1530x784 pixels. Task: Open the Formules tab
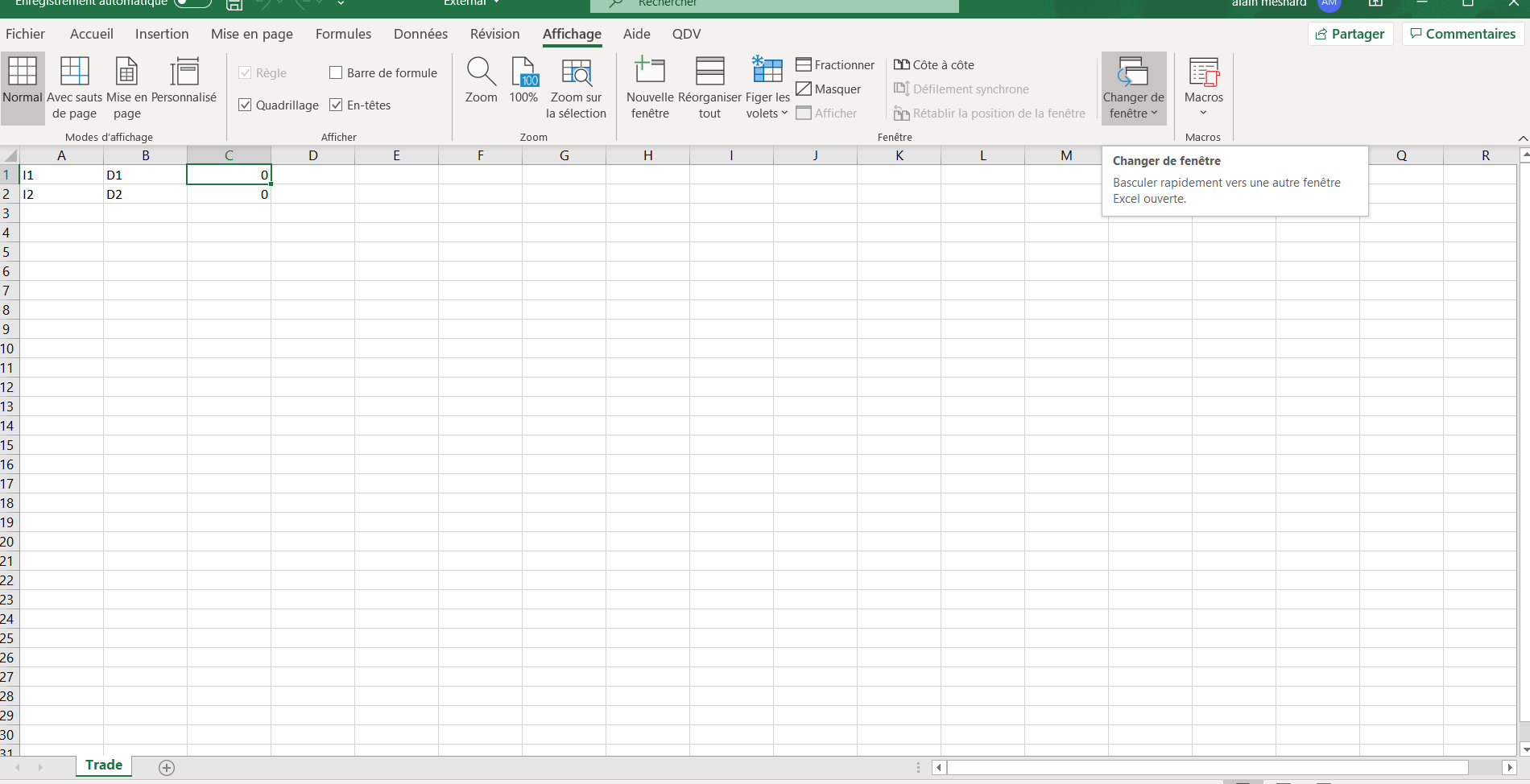pyautogui.click(x=344, y=34)
